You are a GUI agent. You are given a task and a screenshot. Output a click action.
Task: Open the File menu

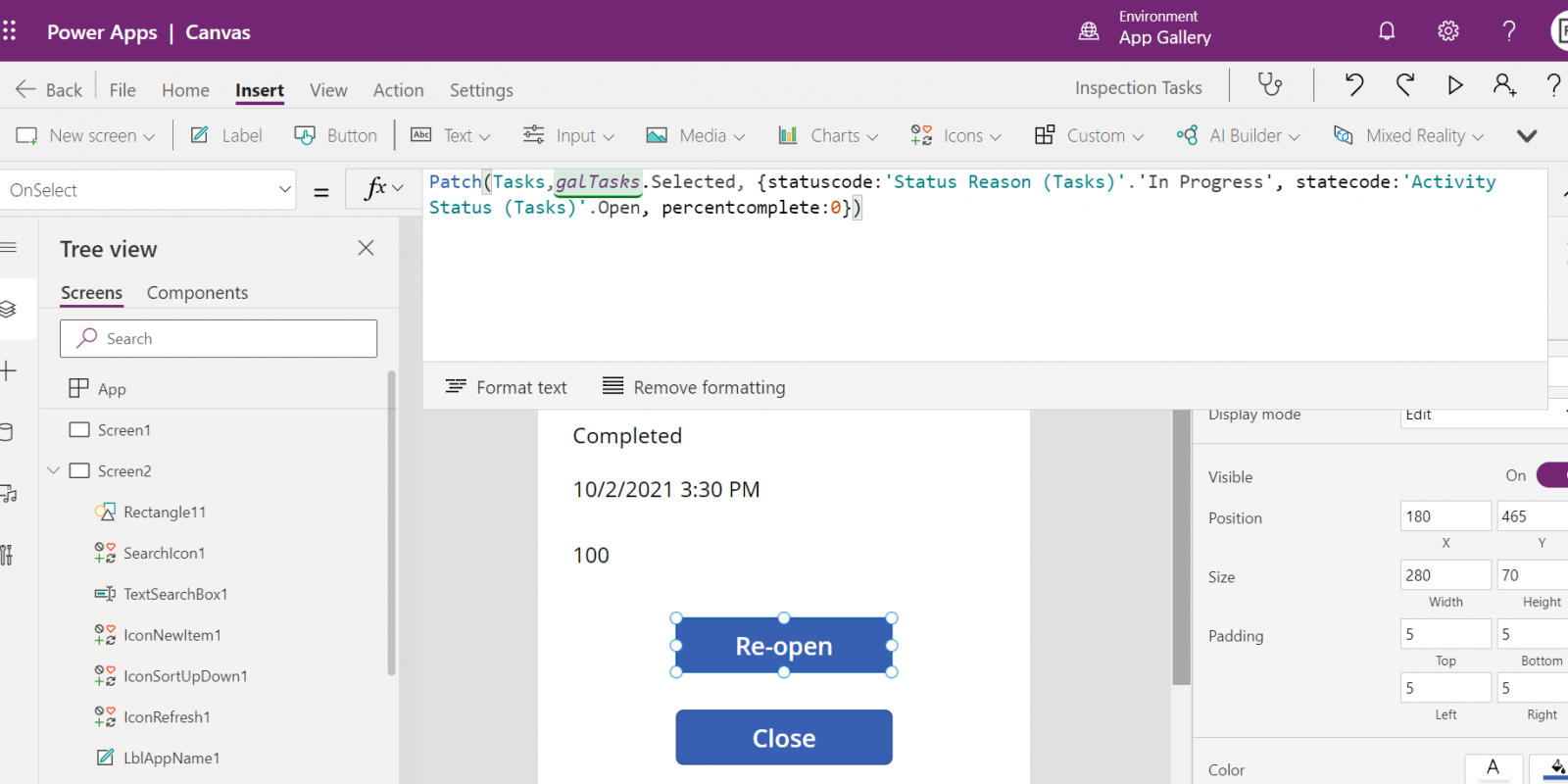point(122,89)
